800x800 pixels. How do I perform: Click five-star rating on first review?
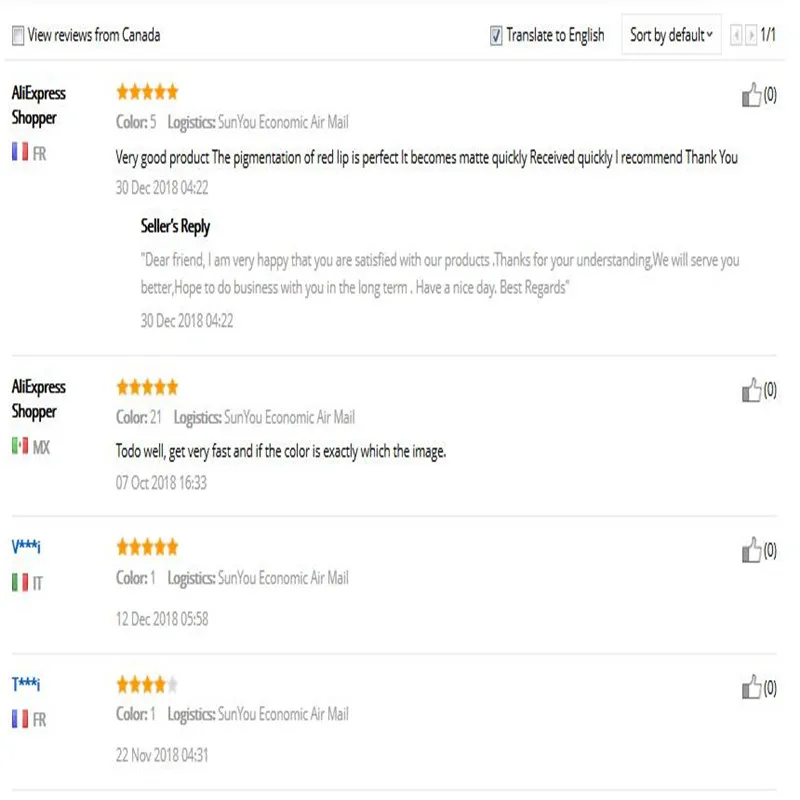(x=147, y=92)
